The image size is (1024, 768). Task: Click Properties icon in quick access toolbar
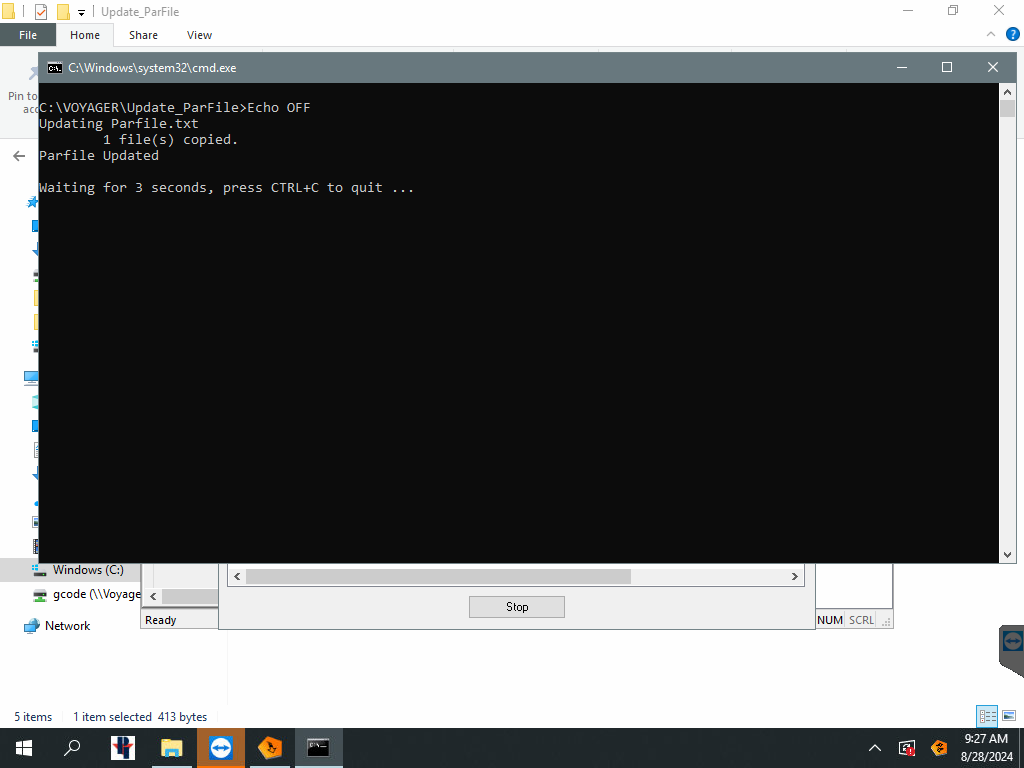point(41,12)
